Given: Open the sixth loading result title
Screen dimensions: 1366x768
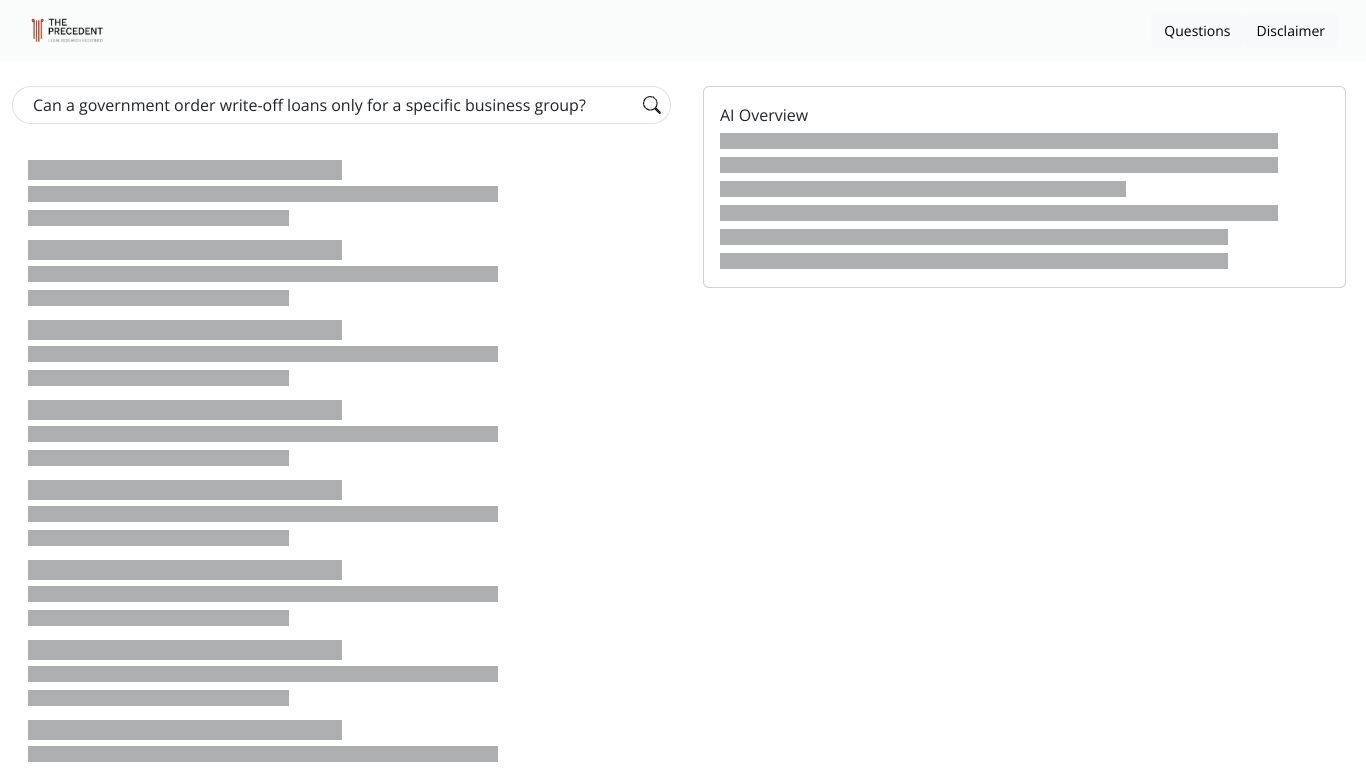Looking at the screenshot, I should coord(185,570).
